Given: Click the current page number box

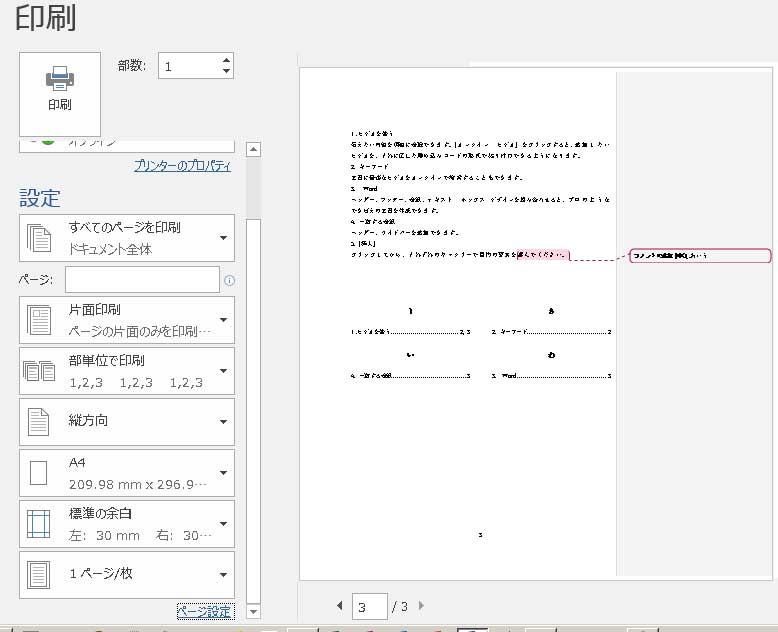Looking at the screenshot, I should pos(369,606).
